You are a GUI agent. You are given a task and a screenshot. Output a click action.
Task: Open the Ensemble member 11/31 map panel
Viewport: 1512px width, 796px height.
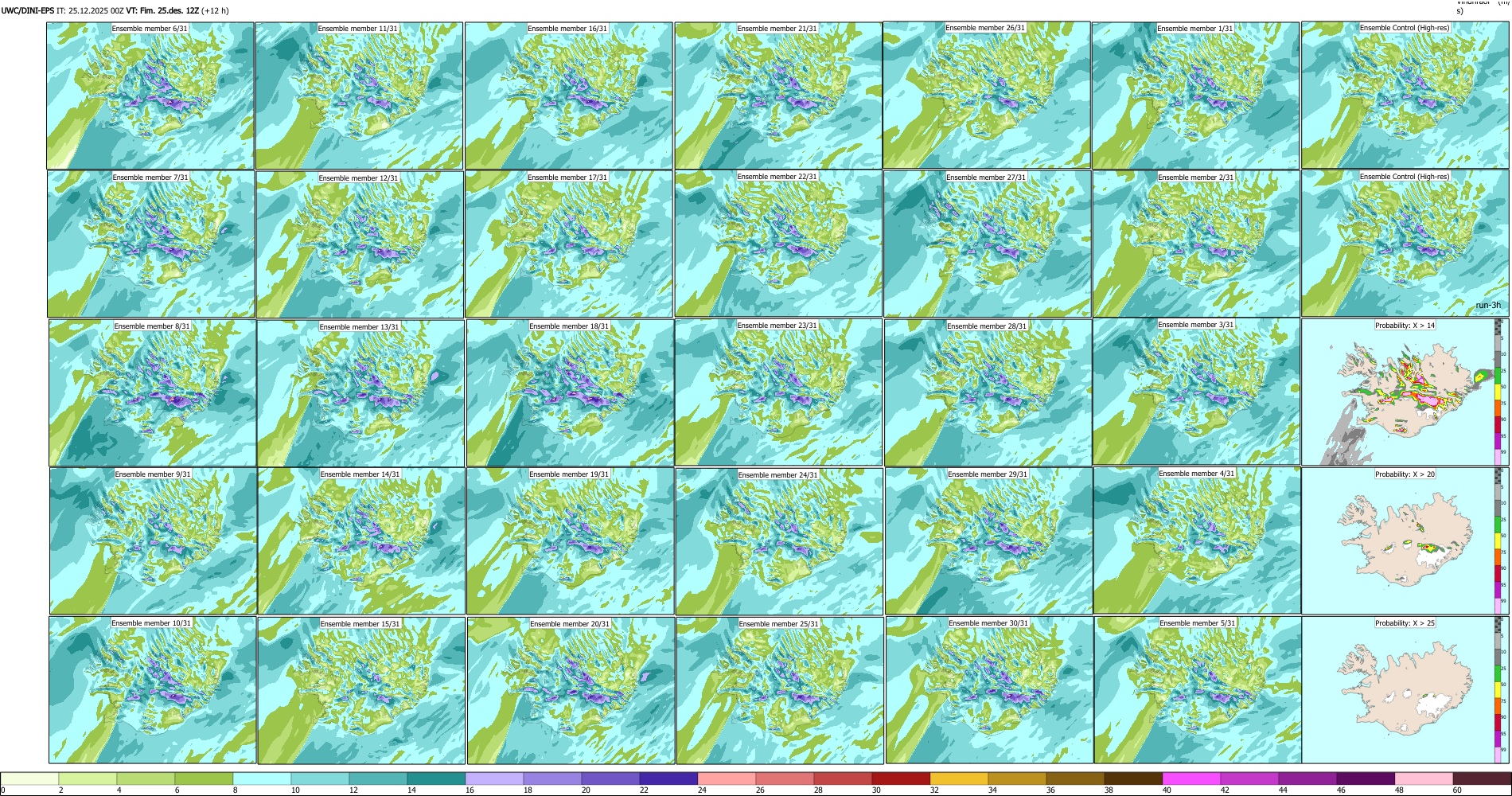pos(359,96)
